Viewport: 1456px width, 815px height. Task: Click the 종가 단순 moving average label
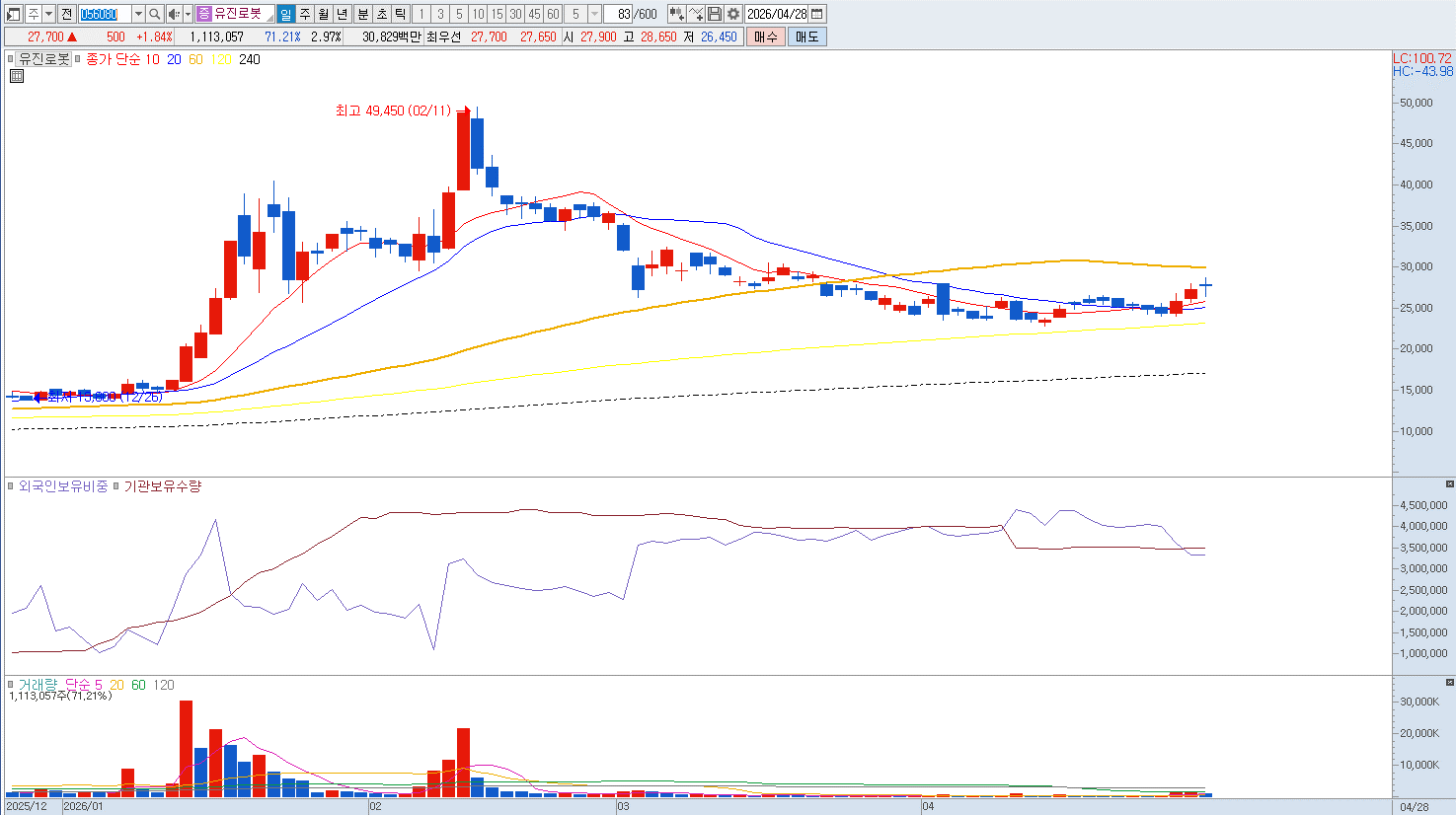click(114, 59)
